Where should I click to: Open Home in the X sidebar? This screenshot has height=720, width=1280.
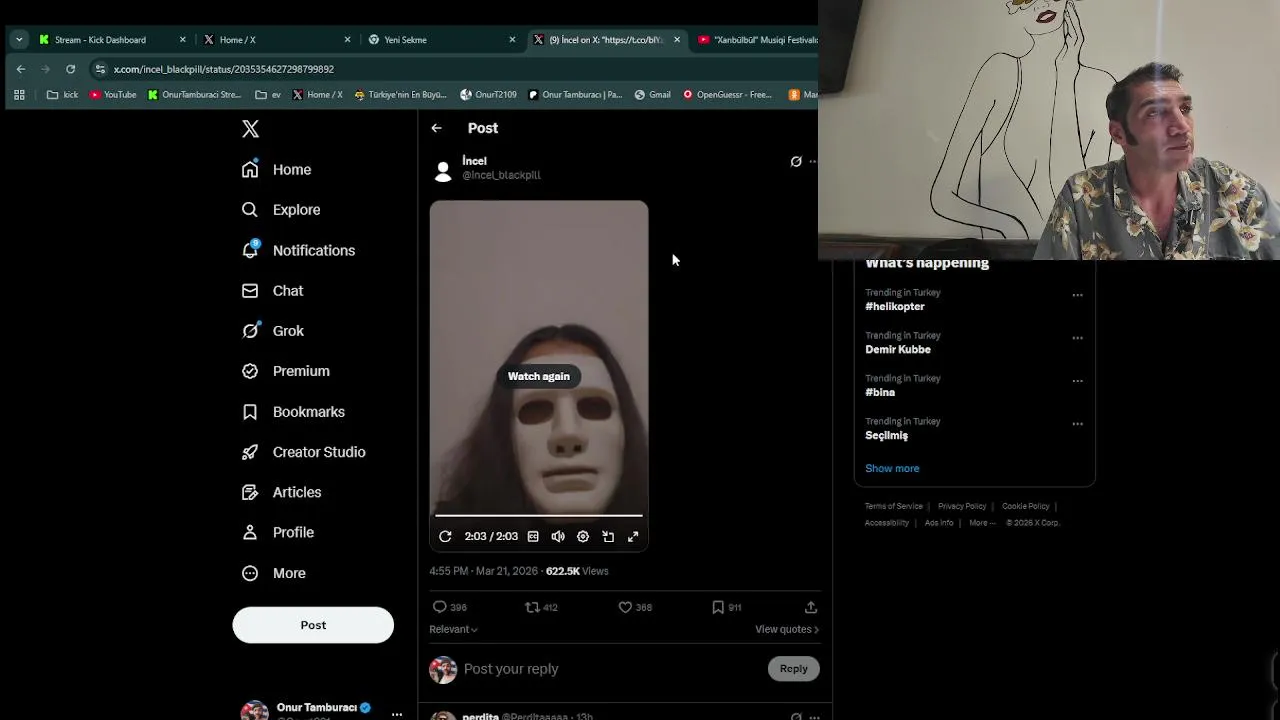click(x=277, y=170)
